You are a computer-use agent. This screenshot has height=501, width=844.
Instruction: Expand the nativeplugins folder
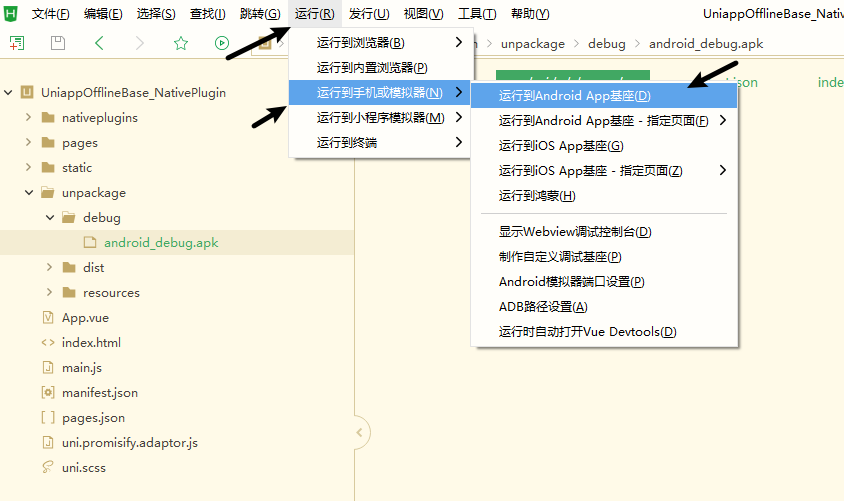click(x=29, y=117)
